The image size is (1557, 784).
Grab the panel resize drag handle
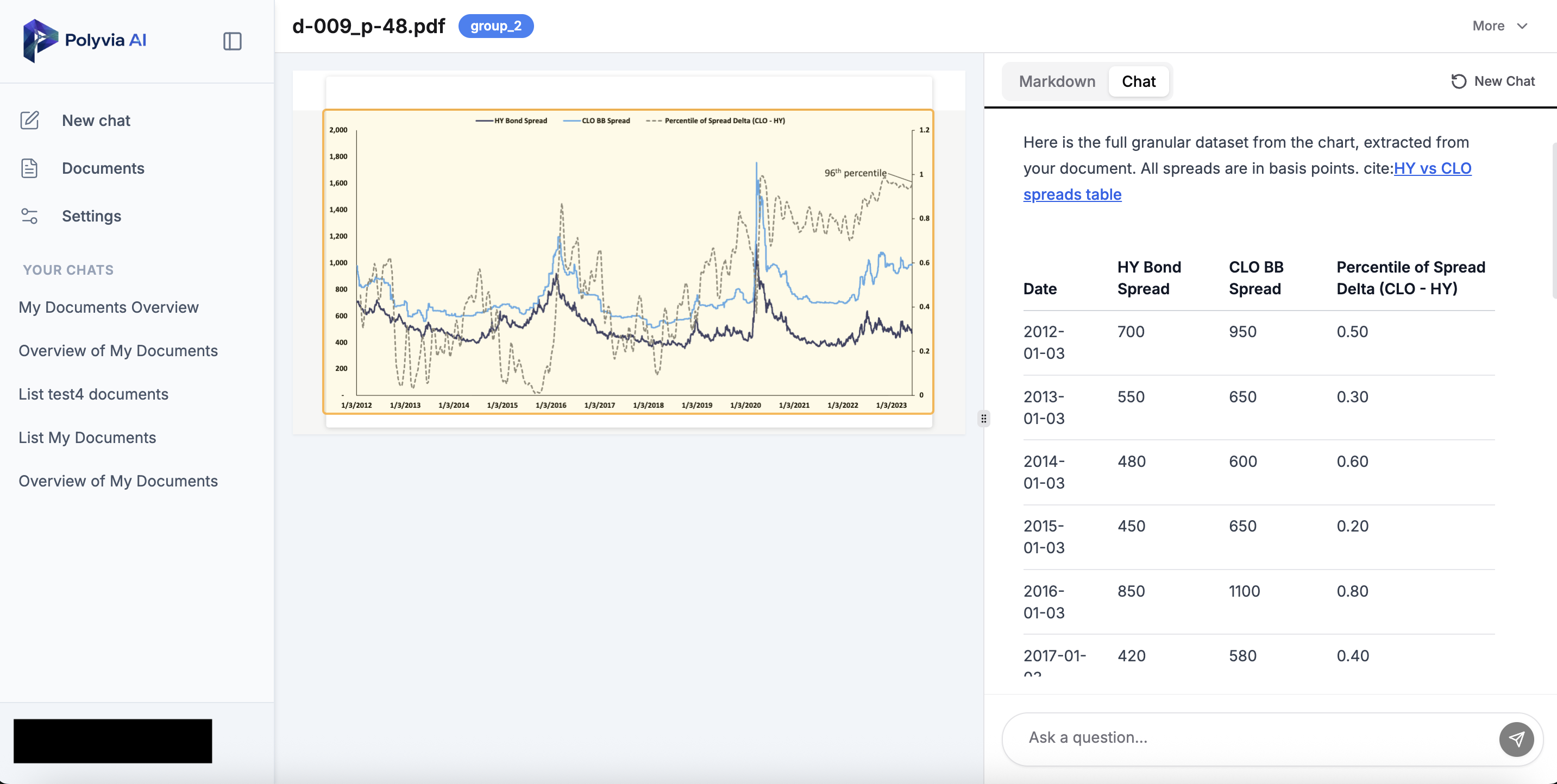(983, 418)
